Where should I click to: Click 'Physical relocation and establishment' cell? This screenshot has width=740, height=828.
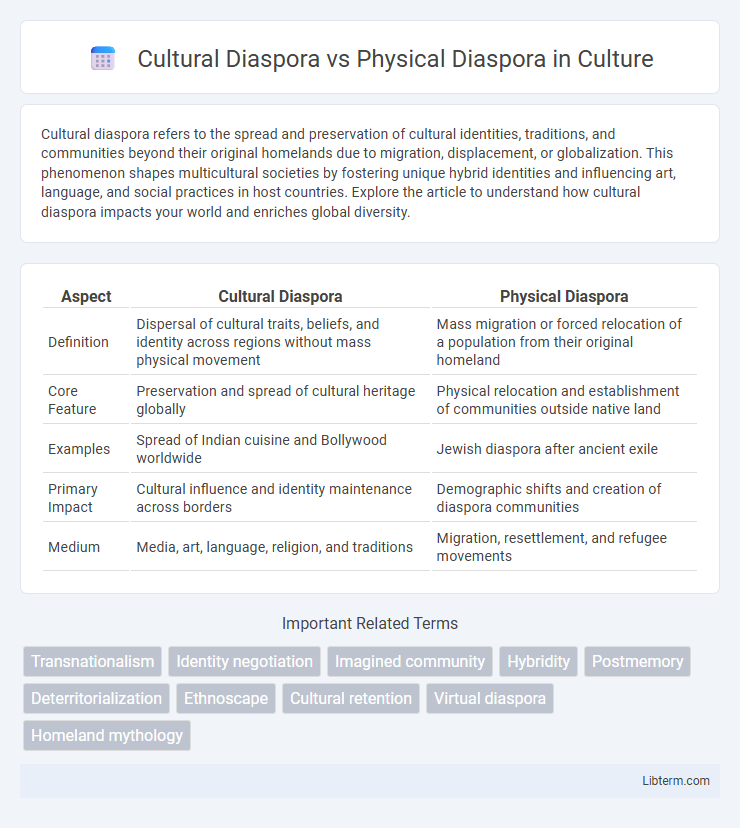coord(564,400)
